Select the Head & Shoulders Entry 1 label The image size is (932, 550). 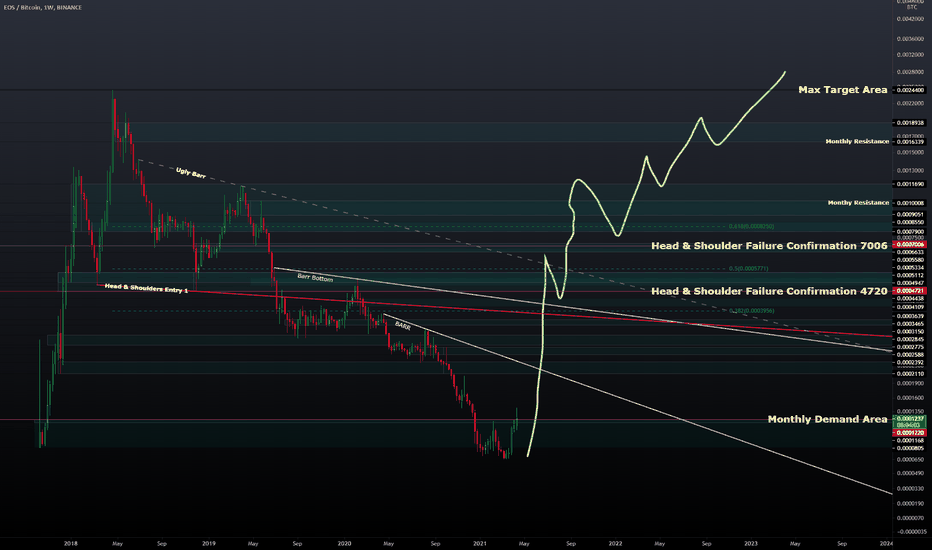pyautogui.click(x=146, y=288)
